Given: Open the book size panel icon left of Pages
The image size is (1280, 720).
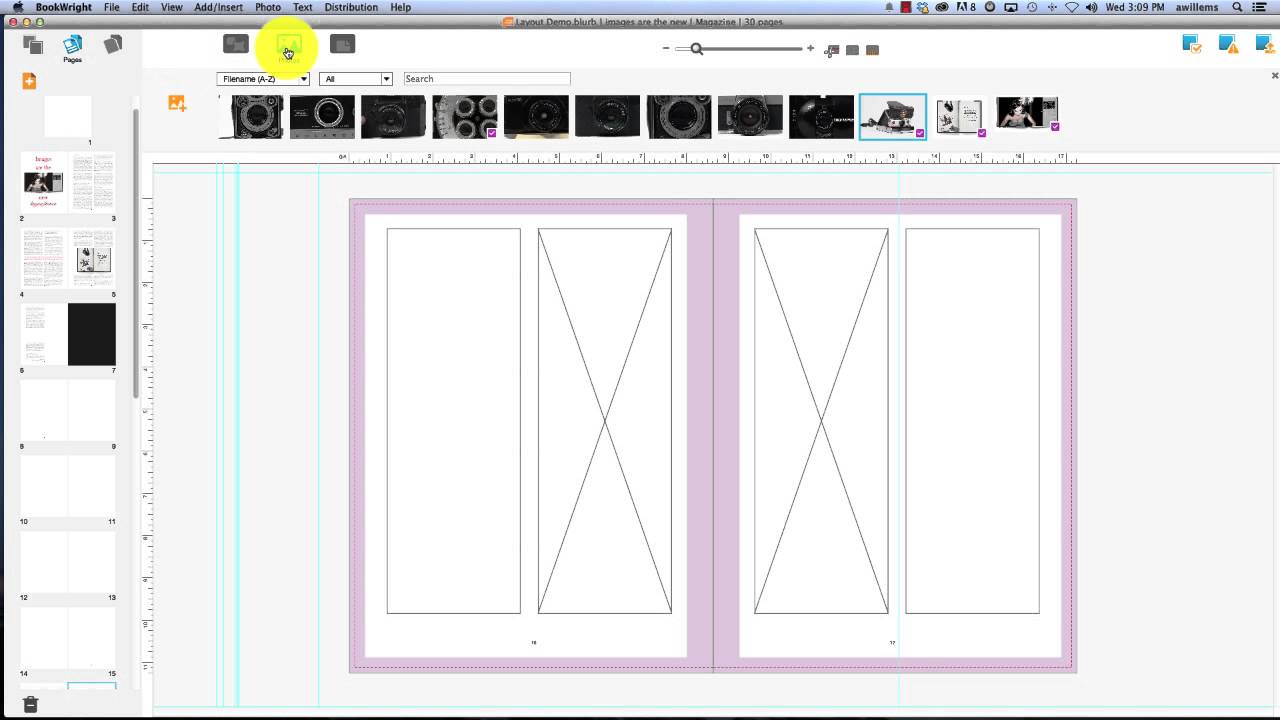Looking at the screenshot, I should pyautogui.click(x=33, y=45).
